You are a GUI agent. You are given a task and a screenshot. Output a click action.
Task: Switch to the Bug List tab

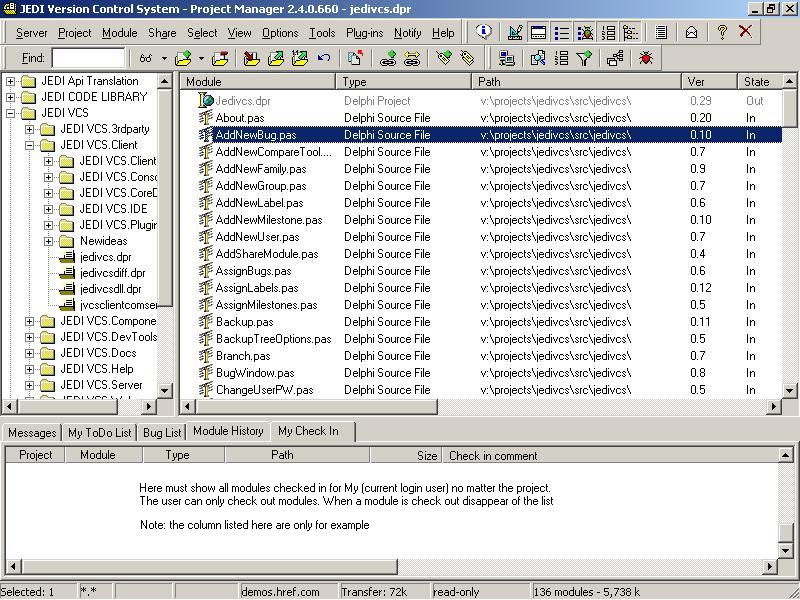[162, 432]
